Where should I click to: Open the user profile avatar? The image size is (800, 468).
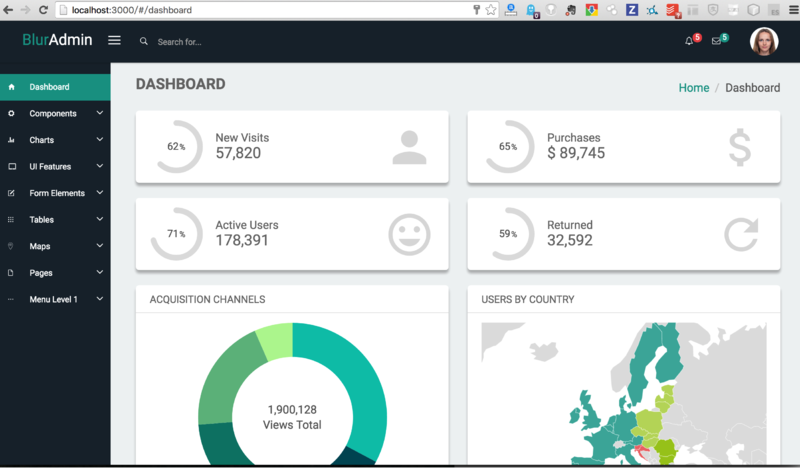click(763, 41)
